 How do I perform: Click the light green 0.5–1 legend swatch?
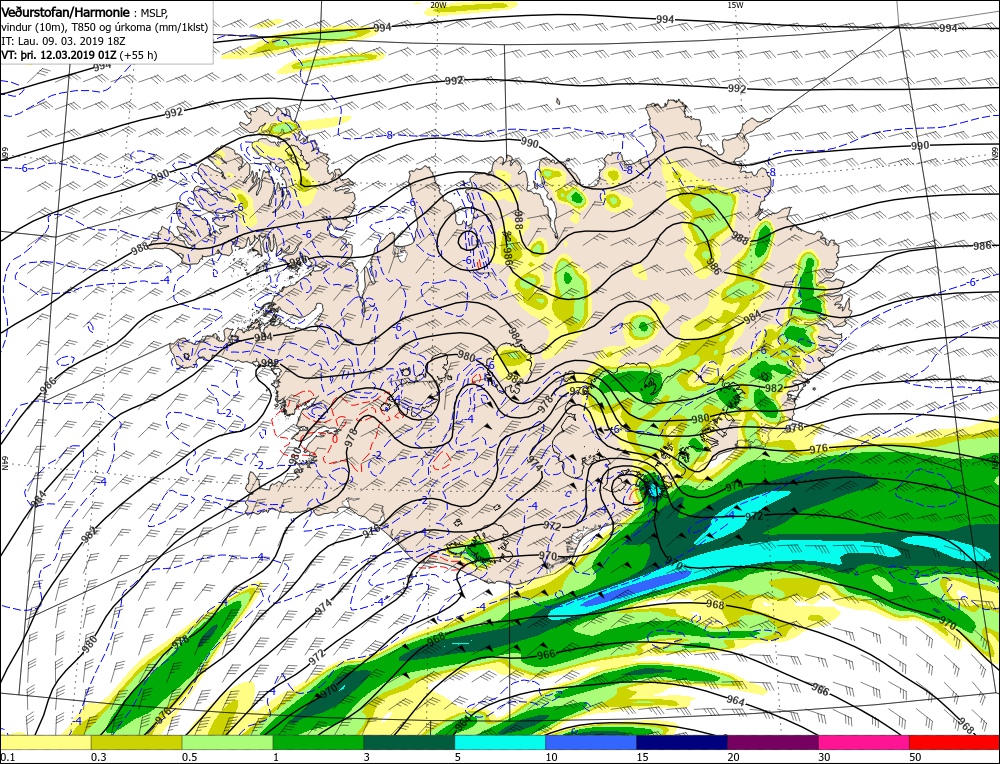227,742
